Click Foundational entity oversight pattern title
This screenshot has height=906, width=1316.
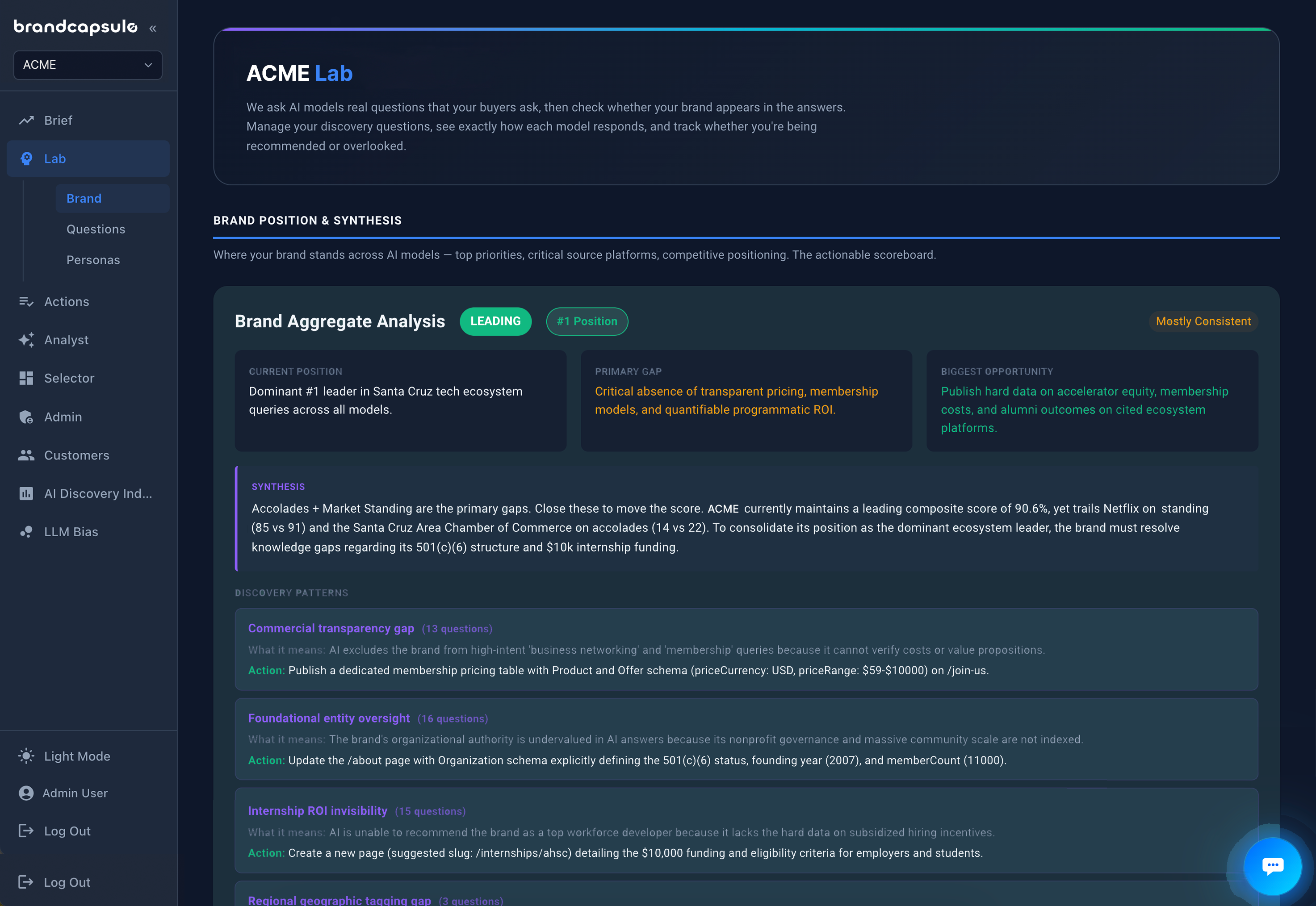pyautogui.click(x=329, y=718)
